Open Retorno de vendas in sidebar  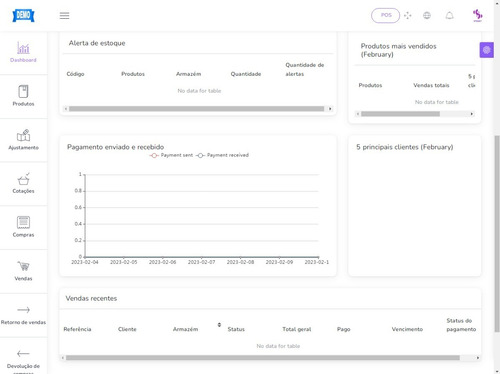pyautogui.click(x=23, y=315)
